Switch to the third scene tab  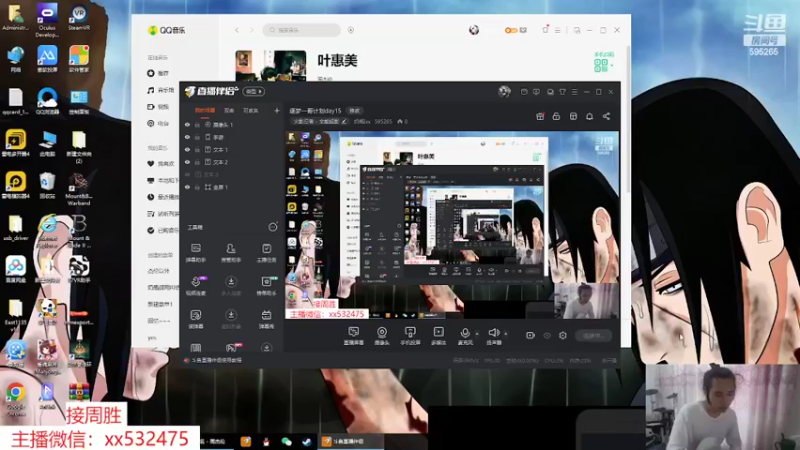[251, 110]
